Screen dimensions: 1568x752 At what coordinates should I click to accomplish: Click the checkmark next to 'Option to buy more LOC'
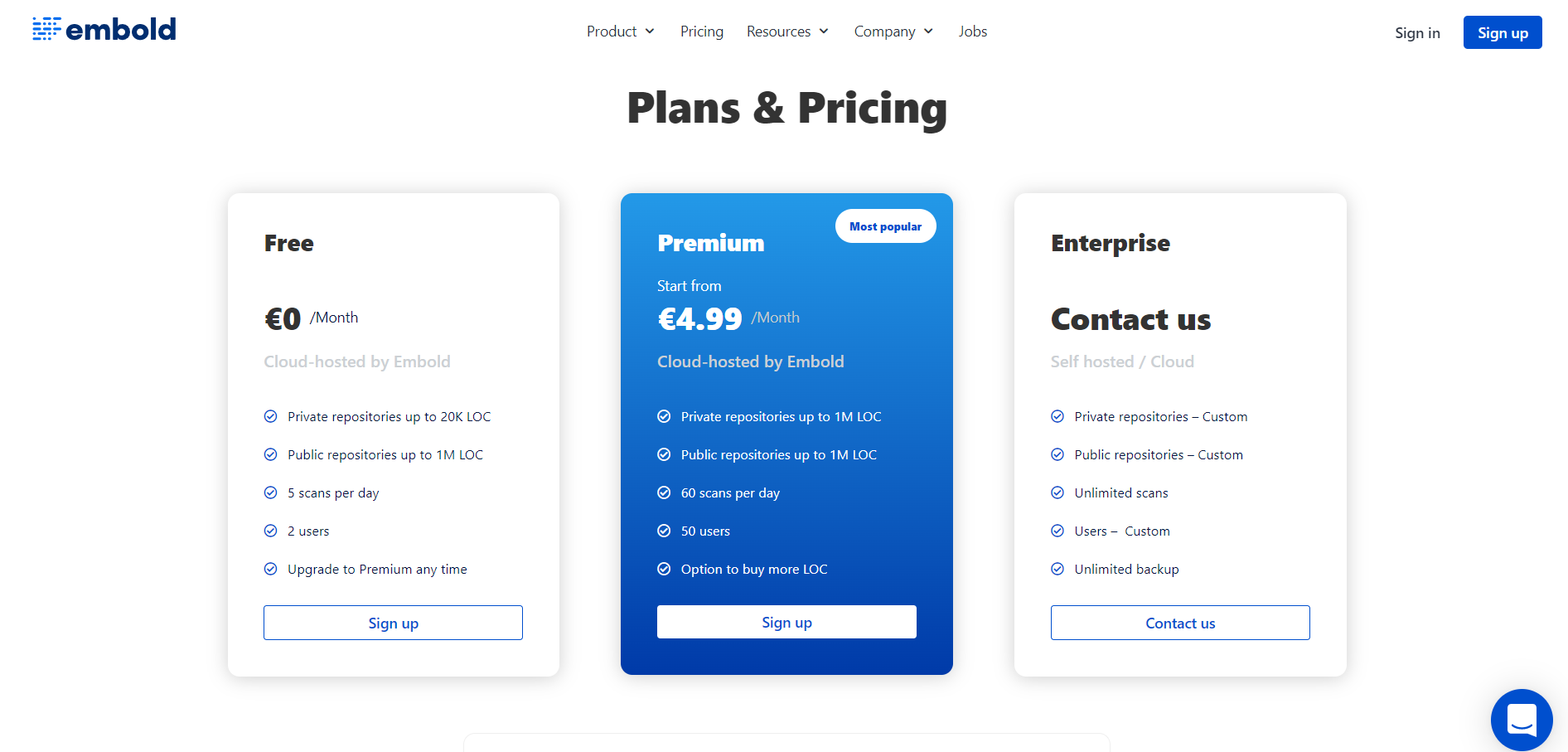pos(664,569)
